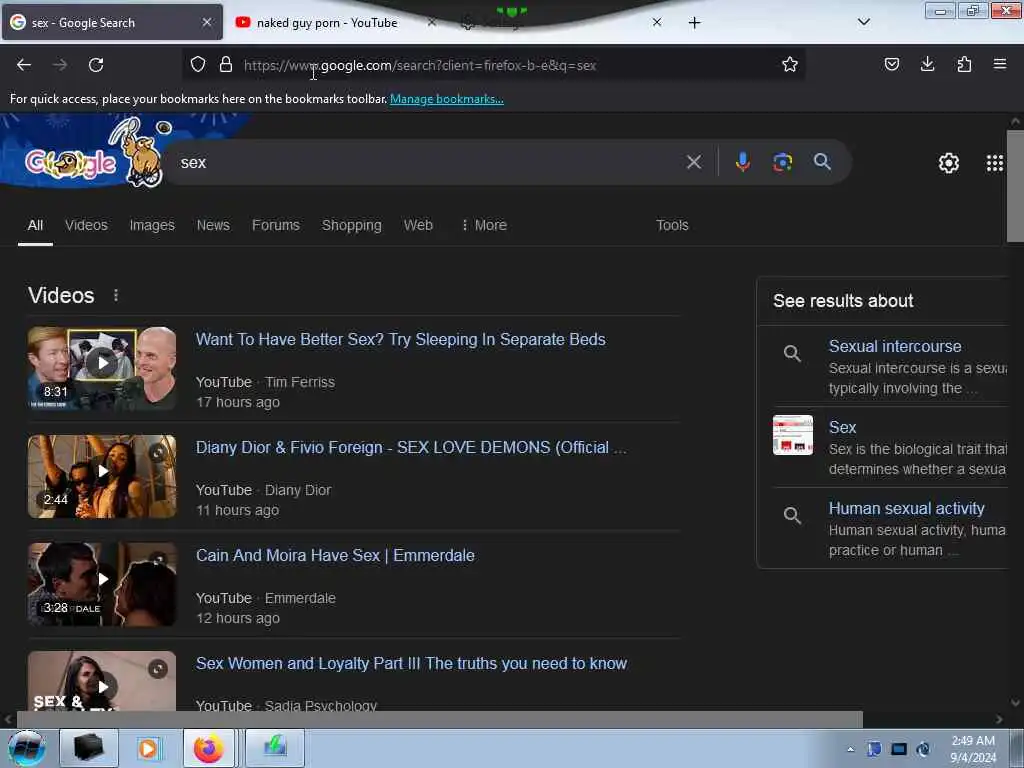Viewport: 1024px width, 768px height.
Task: Click the Google doodle logo
Action: coord(91,157)
